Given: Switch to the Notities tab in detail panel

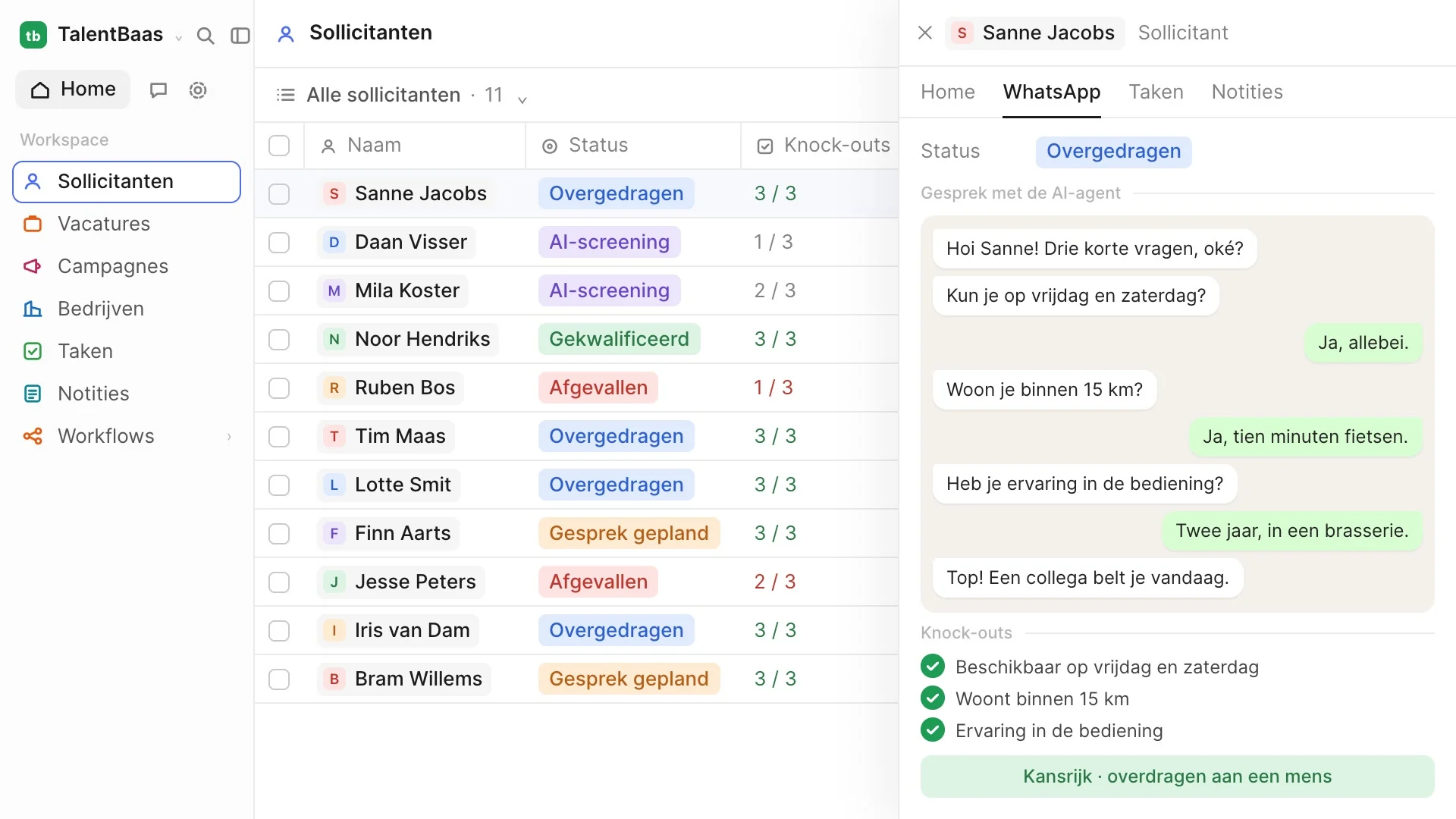Looking at the screenshot, I should click(1247, 92).
